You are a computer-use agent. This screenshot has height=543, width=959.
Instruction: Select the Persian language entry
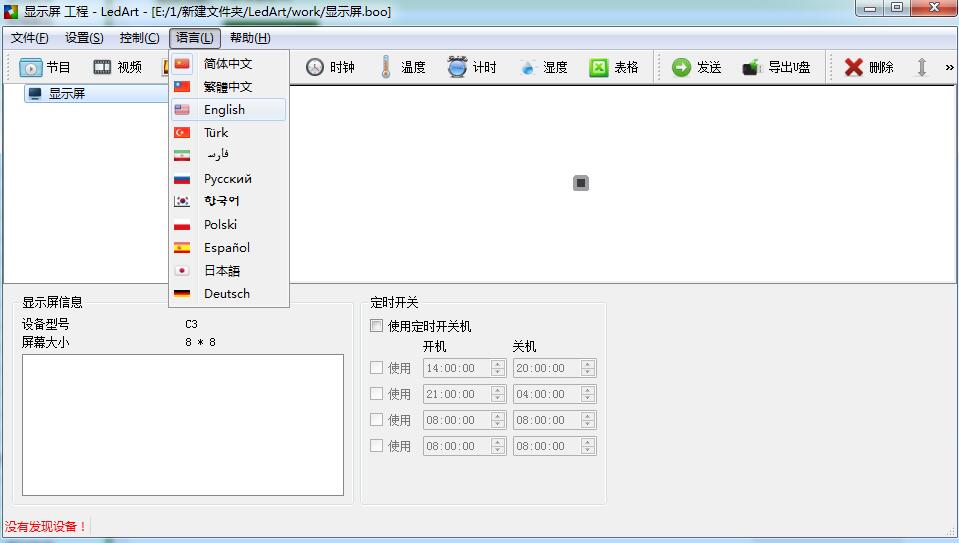click(x=228, y=155)
